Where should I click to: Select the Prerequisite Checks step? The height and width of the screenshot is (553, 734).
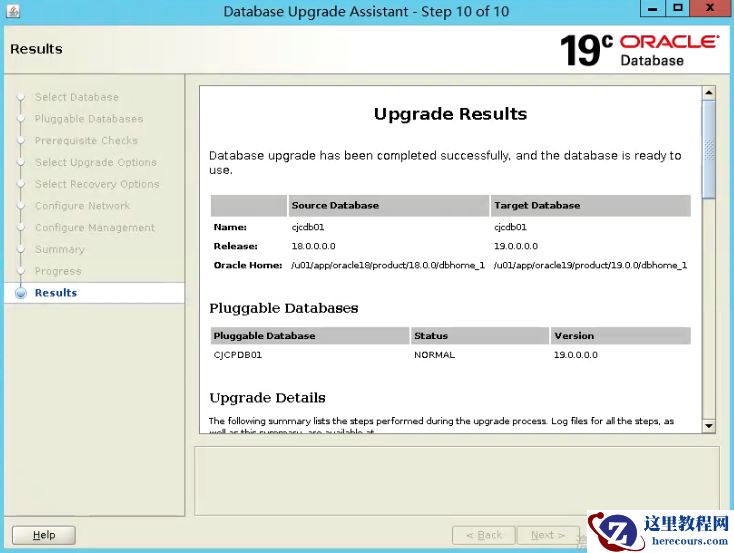[x=86, y=140]
